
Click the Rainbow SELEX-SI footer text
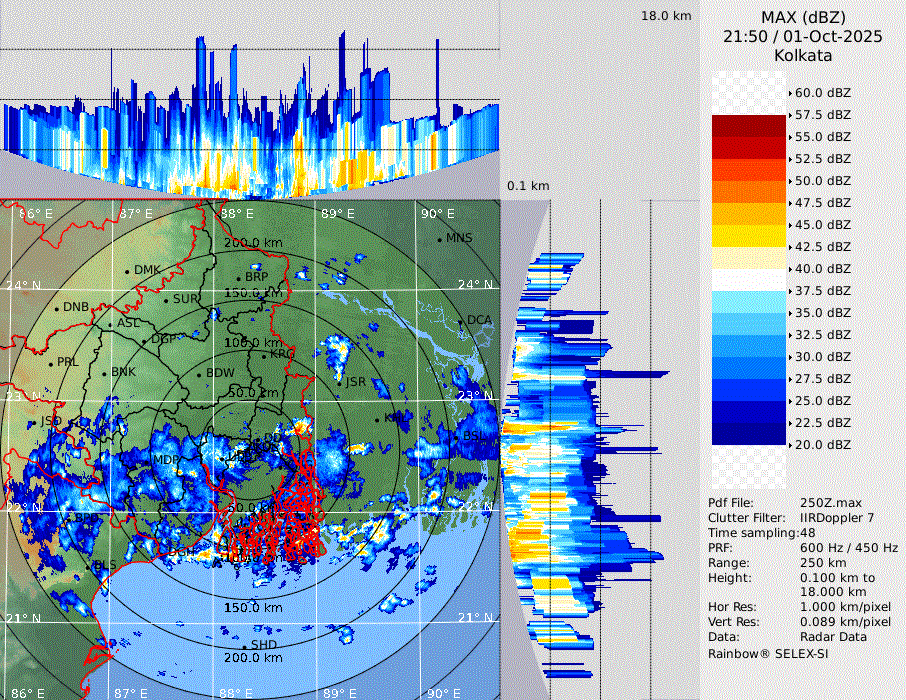coord(768,653)
